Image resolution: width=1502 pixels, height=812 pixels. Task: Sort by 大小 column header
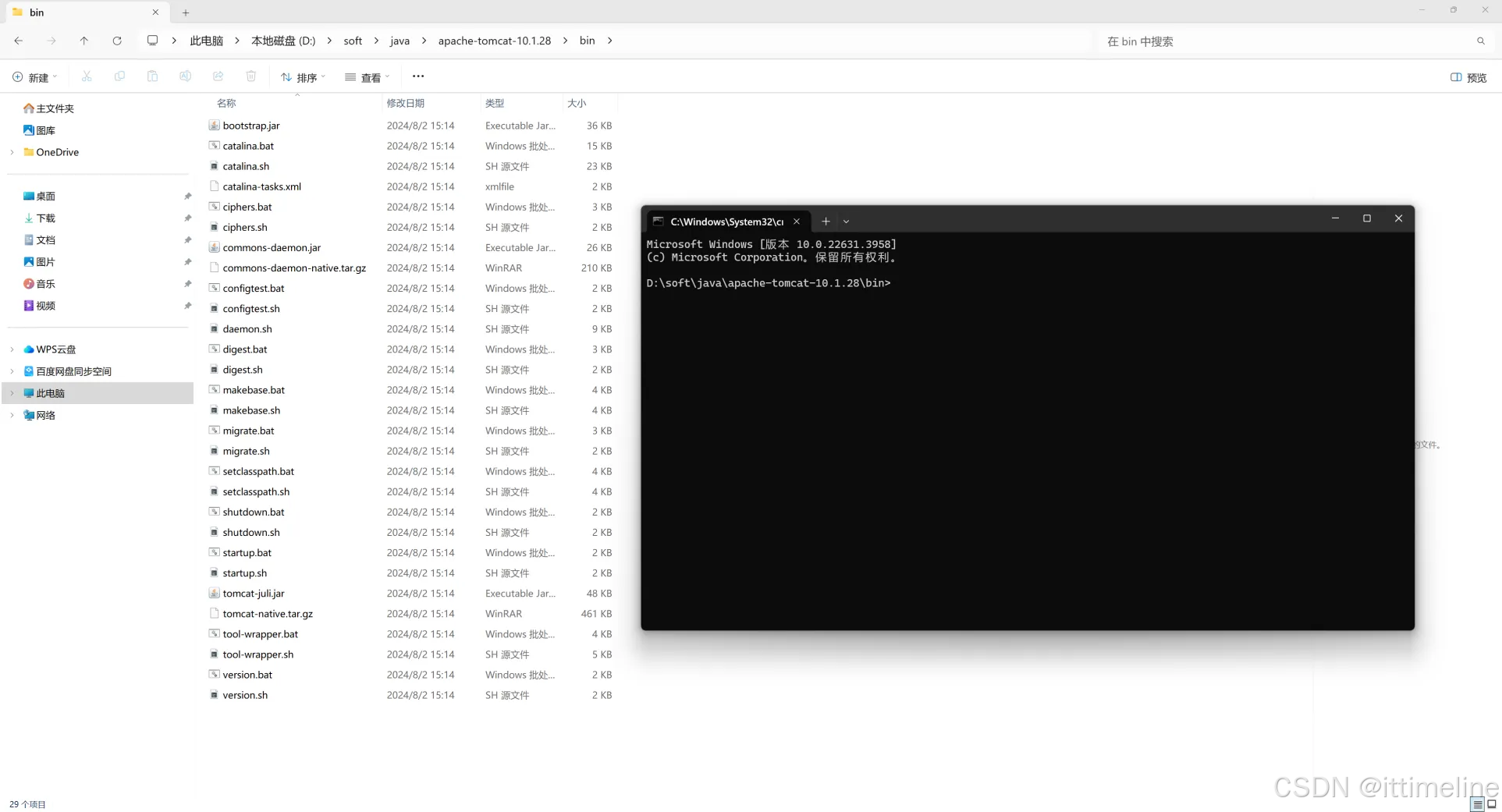tap(577, 103)
